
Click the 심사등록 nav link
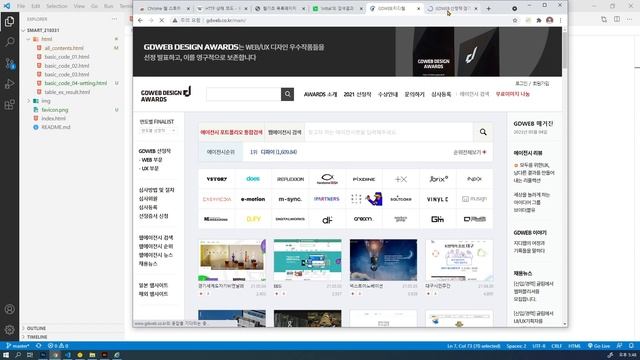coord(441,94)
